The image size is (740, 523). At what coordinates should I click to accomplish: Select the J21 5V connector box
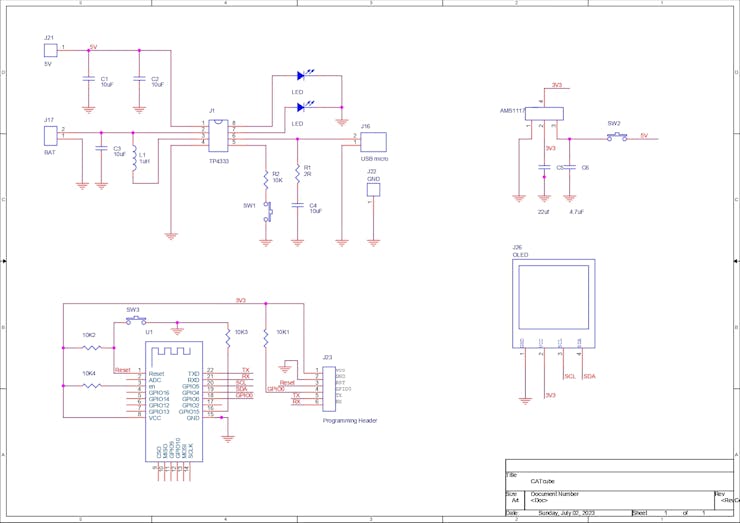click(x=50, y=51)
